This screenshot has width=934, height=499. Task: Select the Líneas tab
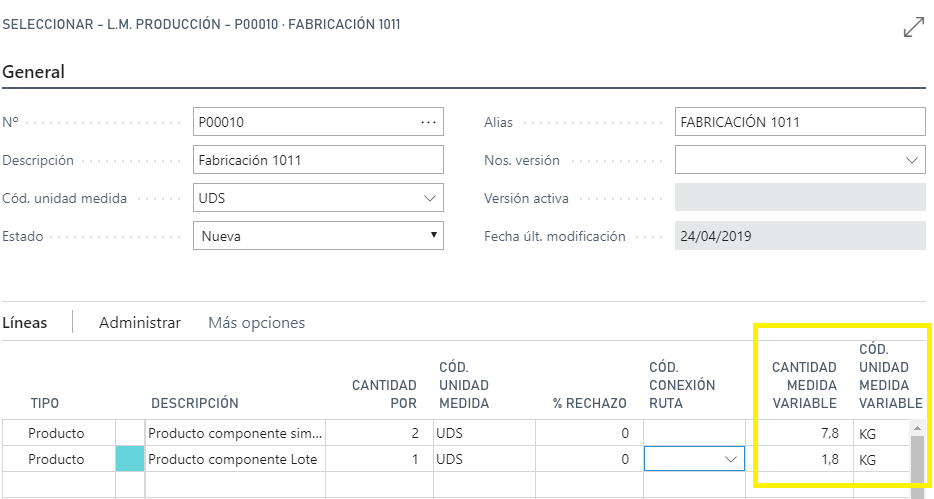[x=25, y=323]
